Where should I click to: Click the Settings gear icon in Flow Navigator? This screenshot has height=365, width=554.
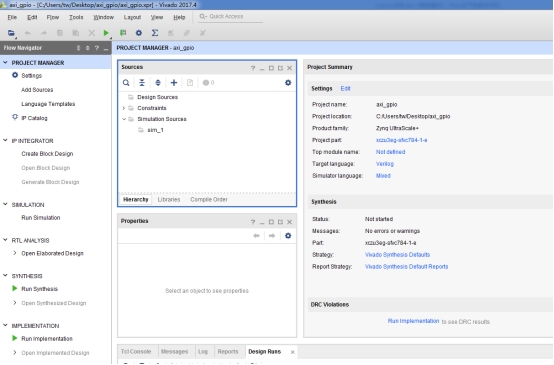click(15, 75)
